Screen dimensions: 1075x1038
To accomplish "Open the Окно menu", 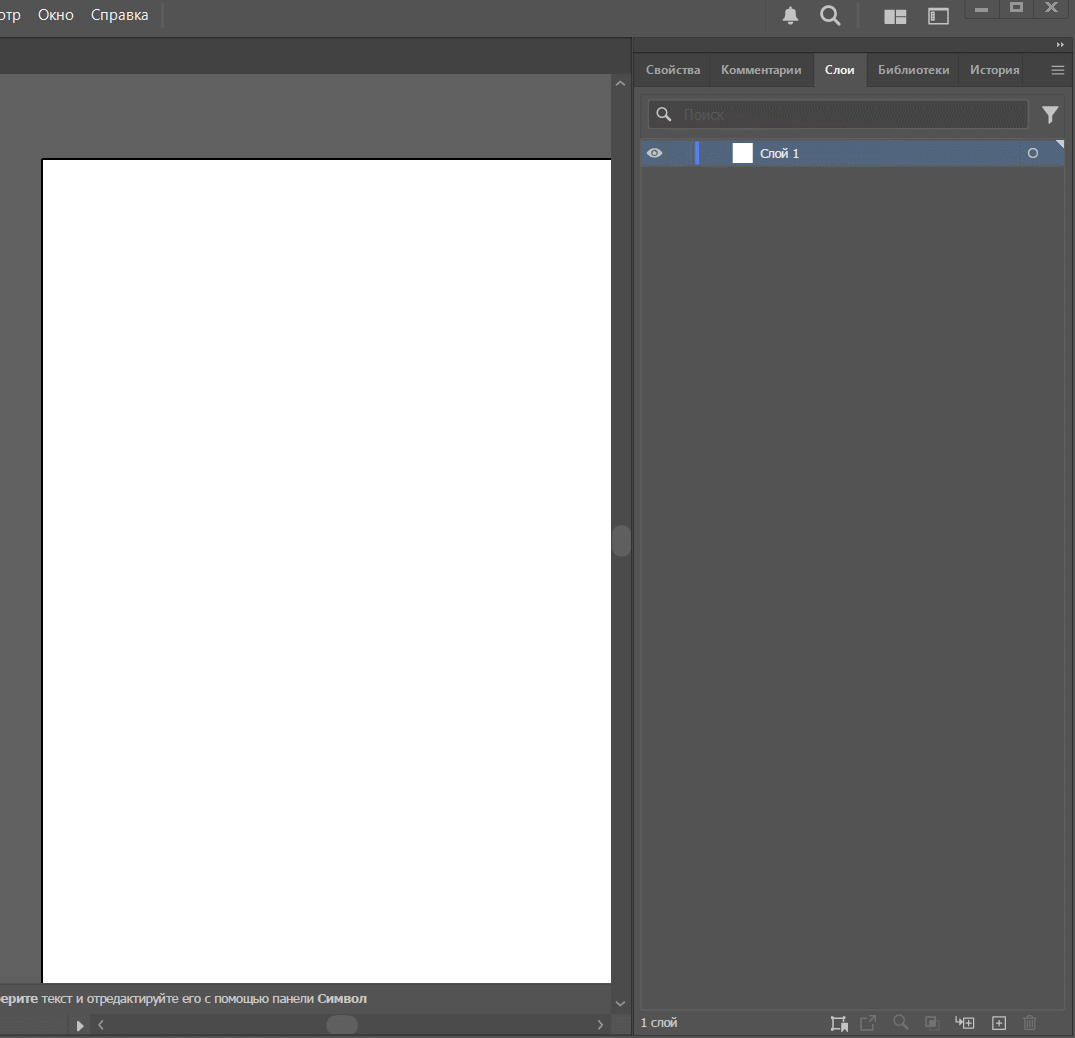I will click(x=56, y=15).
